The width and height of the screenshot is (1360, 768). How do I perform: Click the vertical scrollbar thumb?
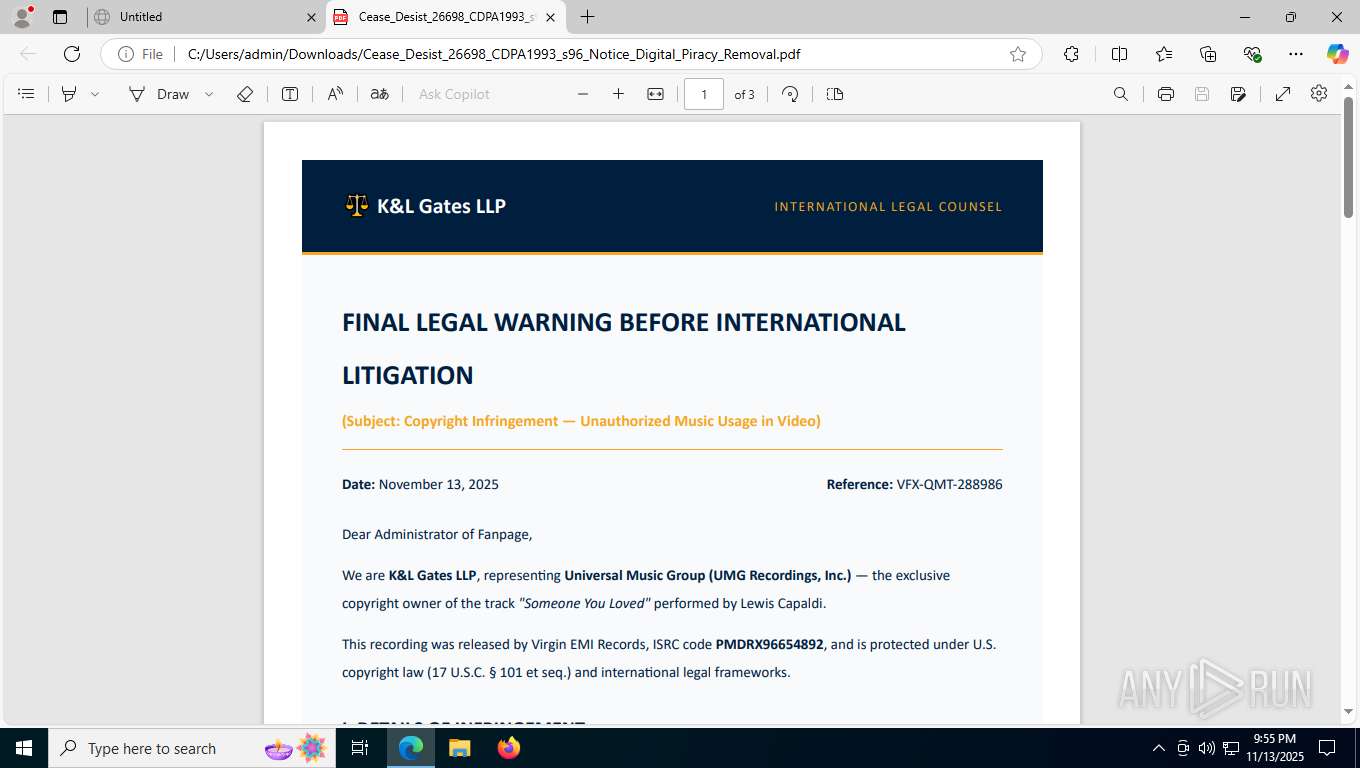point(1348,156)
